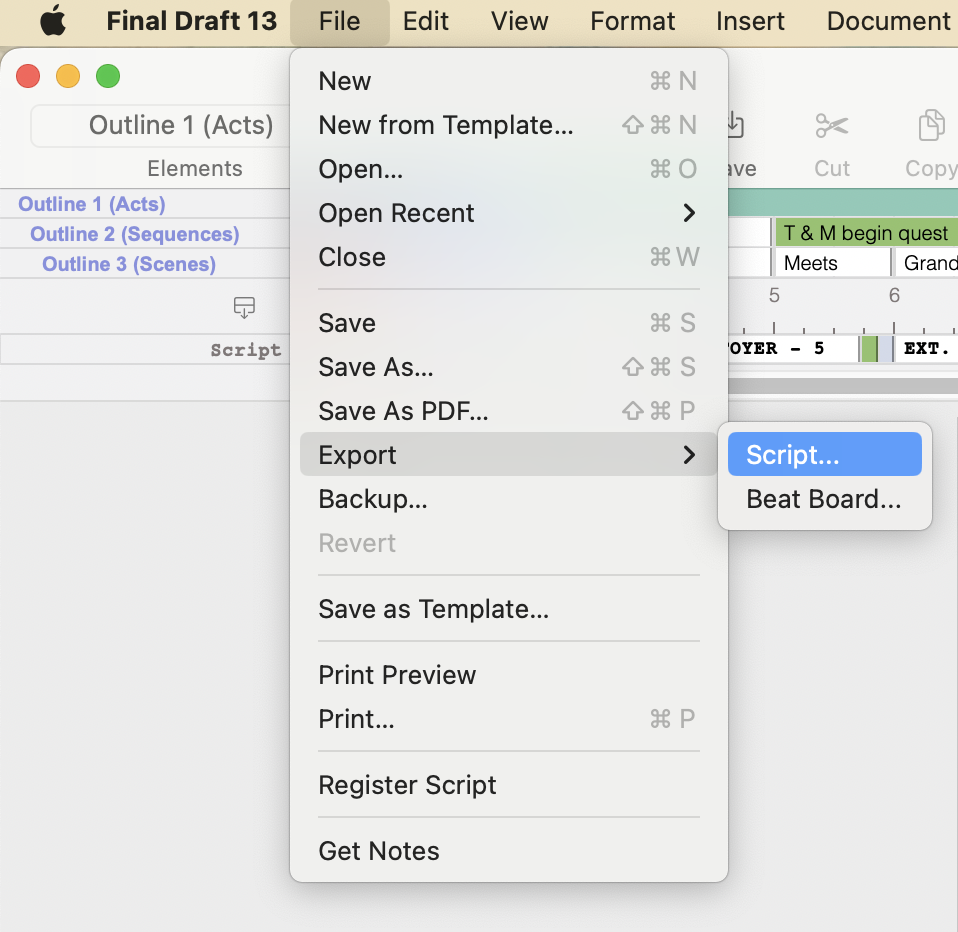Expand the Open Recent submenu arrow

tap(688, 213)
